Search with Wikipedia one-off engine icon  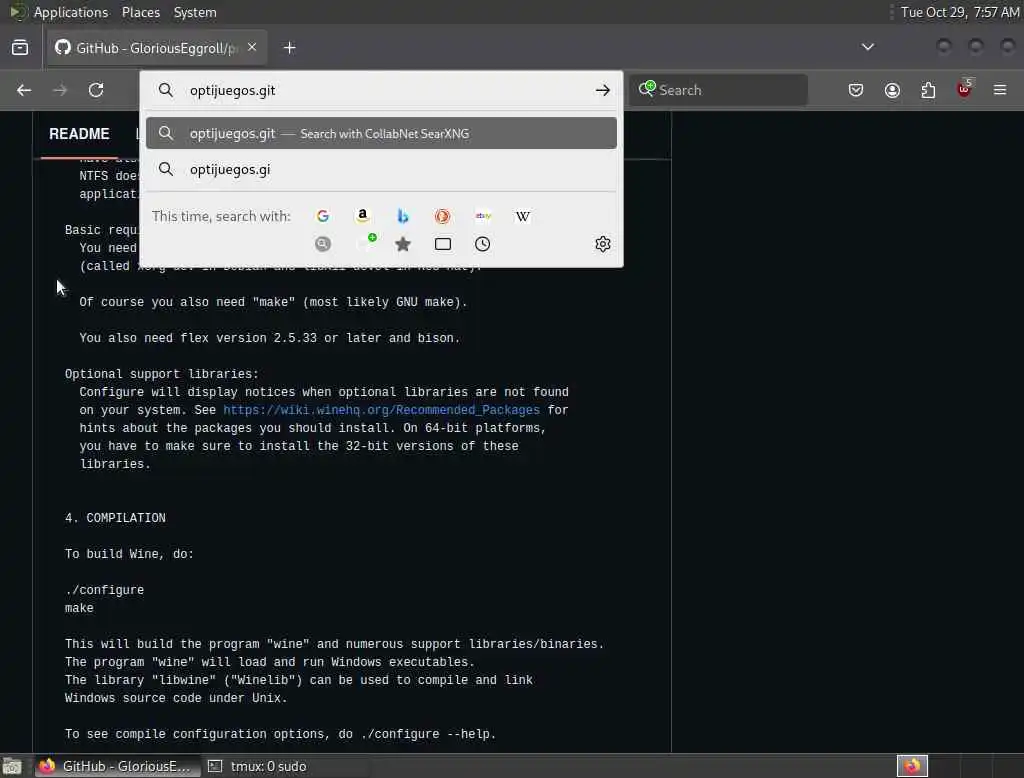[x=522, y=216]
